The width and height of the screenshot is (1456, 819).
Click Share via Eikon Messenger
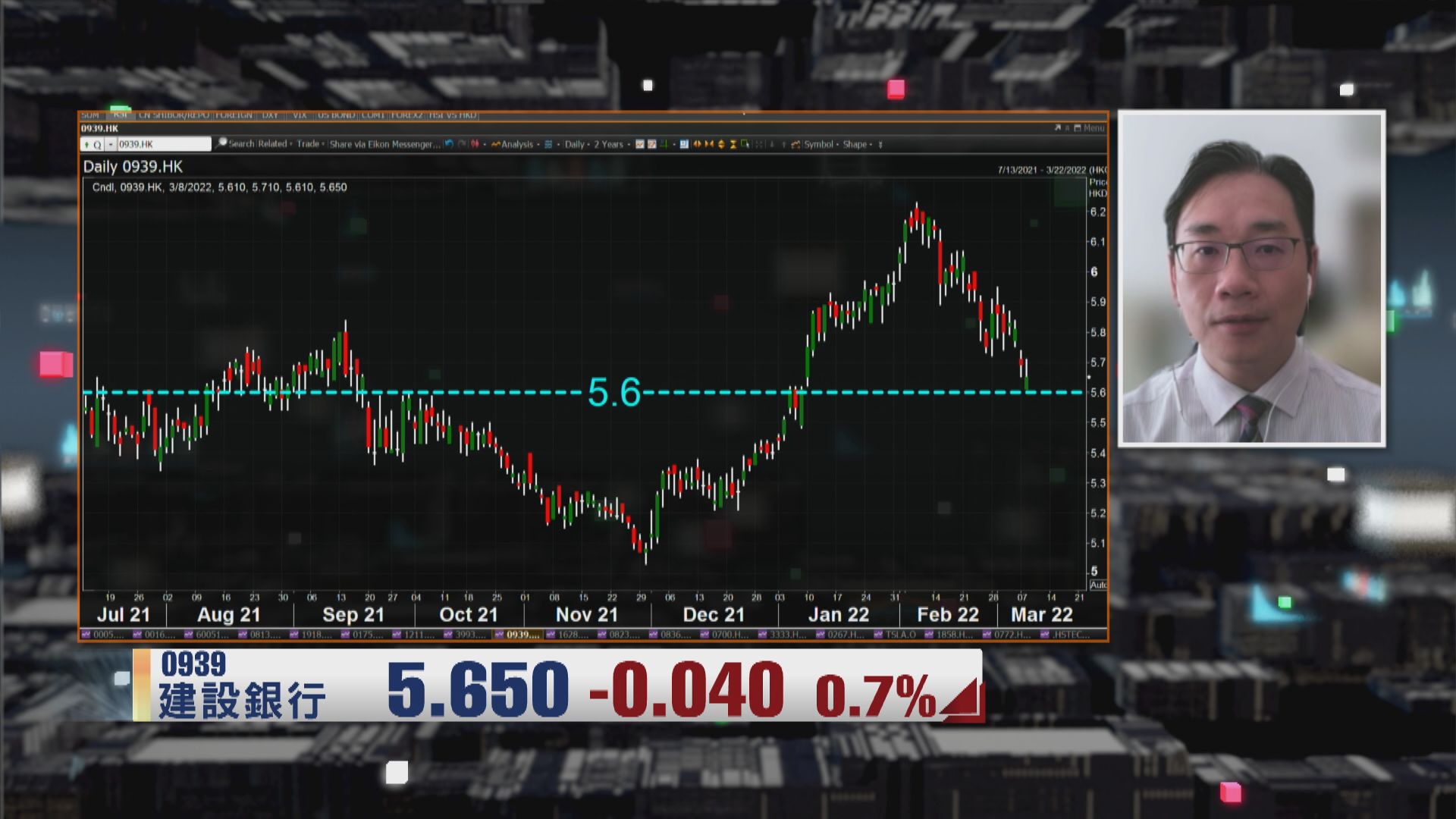[x=384, y=144]
